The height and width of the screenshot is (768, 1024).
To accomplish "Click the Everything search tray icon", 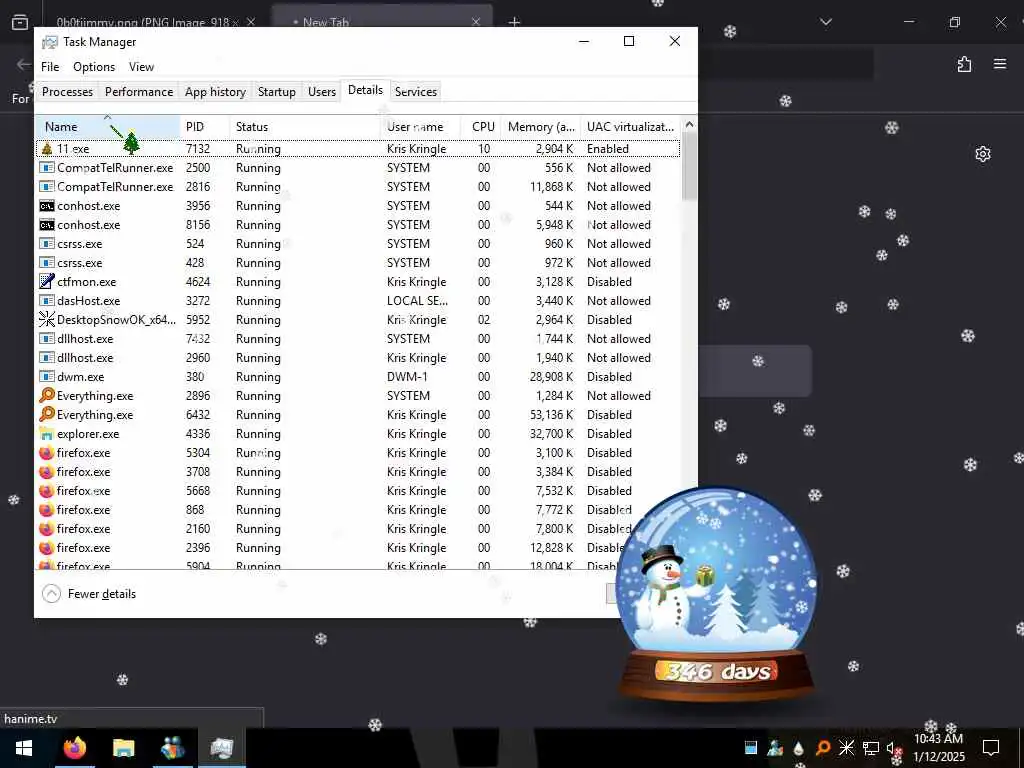I will click(x=823, y=748).
